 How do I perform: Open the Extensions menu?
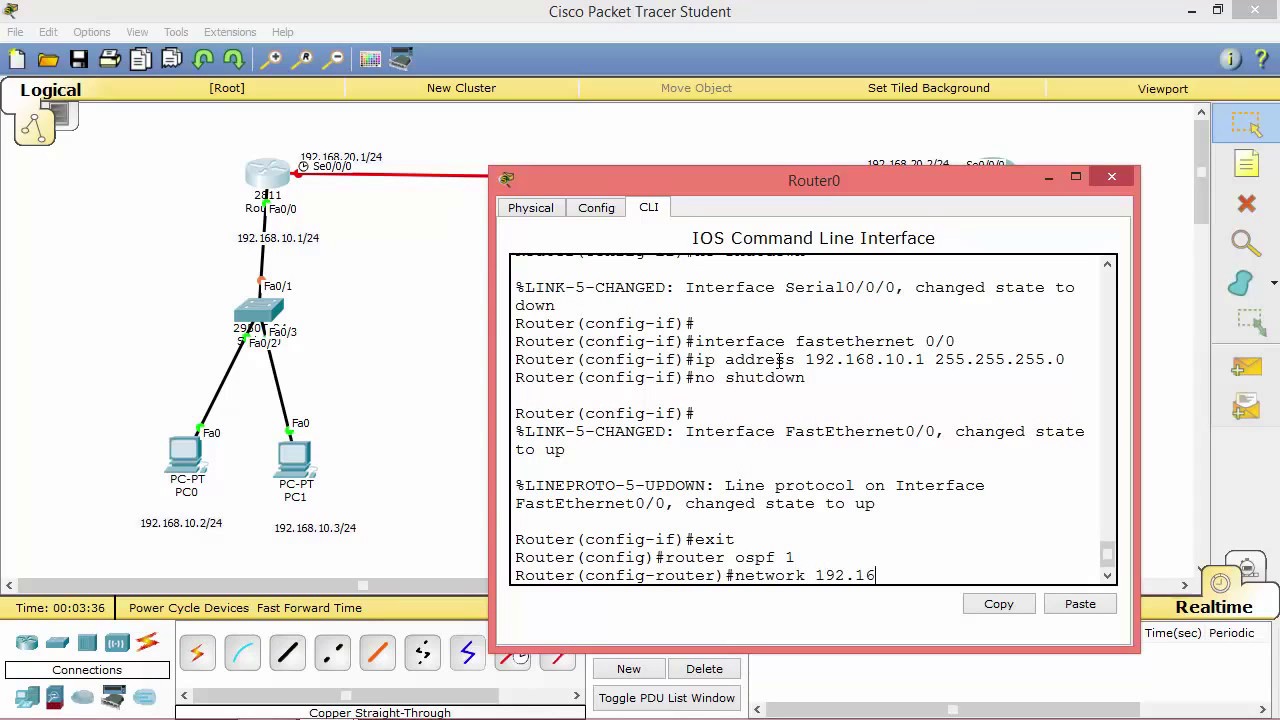pos(230,32)
